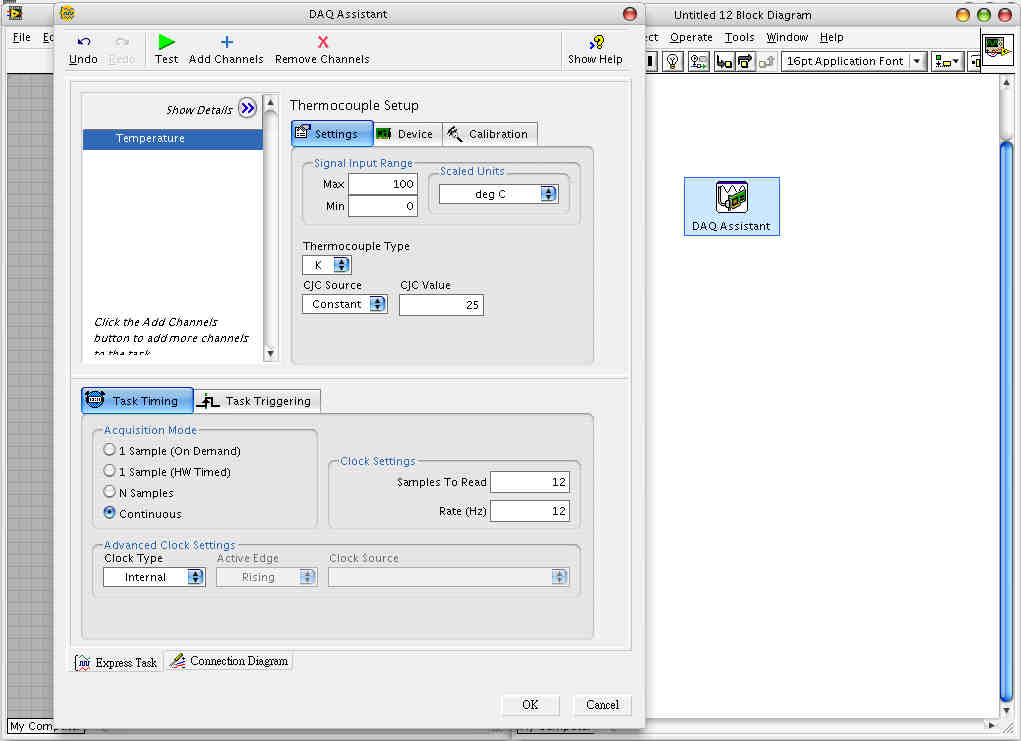The image size is (1021, 741).
Task: Open the Active Edge Rising dropdown
Action: pyautogui.click(x=267, y=577)
